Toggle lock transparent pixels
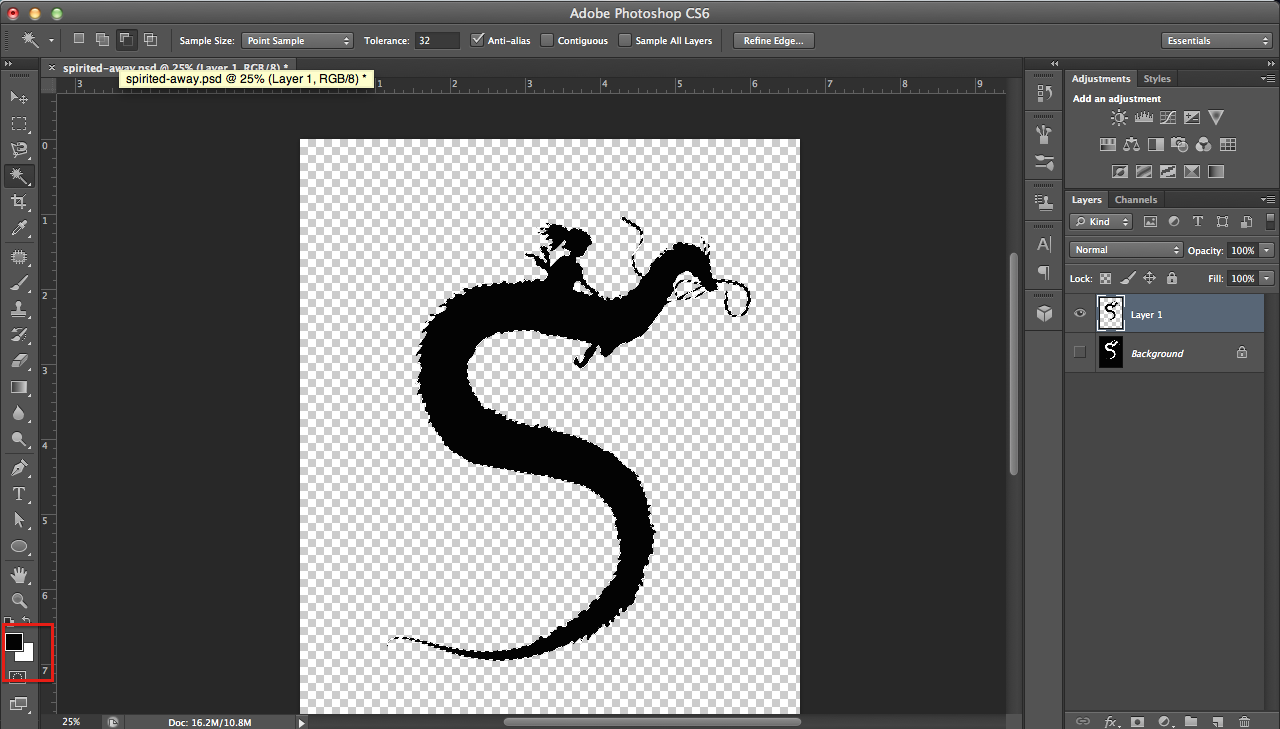Image resolution: width=1280 pixels, height=729 pixels. click(1106, 279)
